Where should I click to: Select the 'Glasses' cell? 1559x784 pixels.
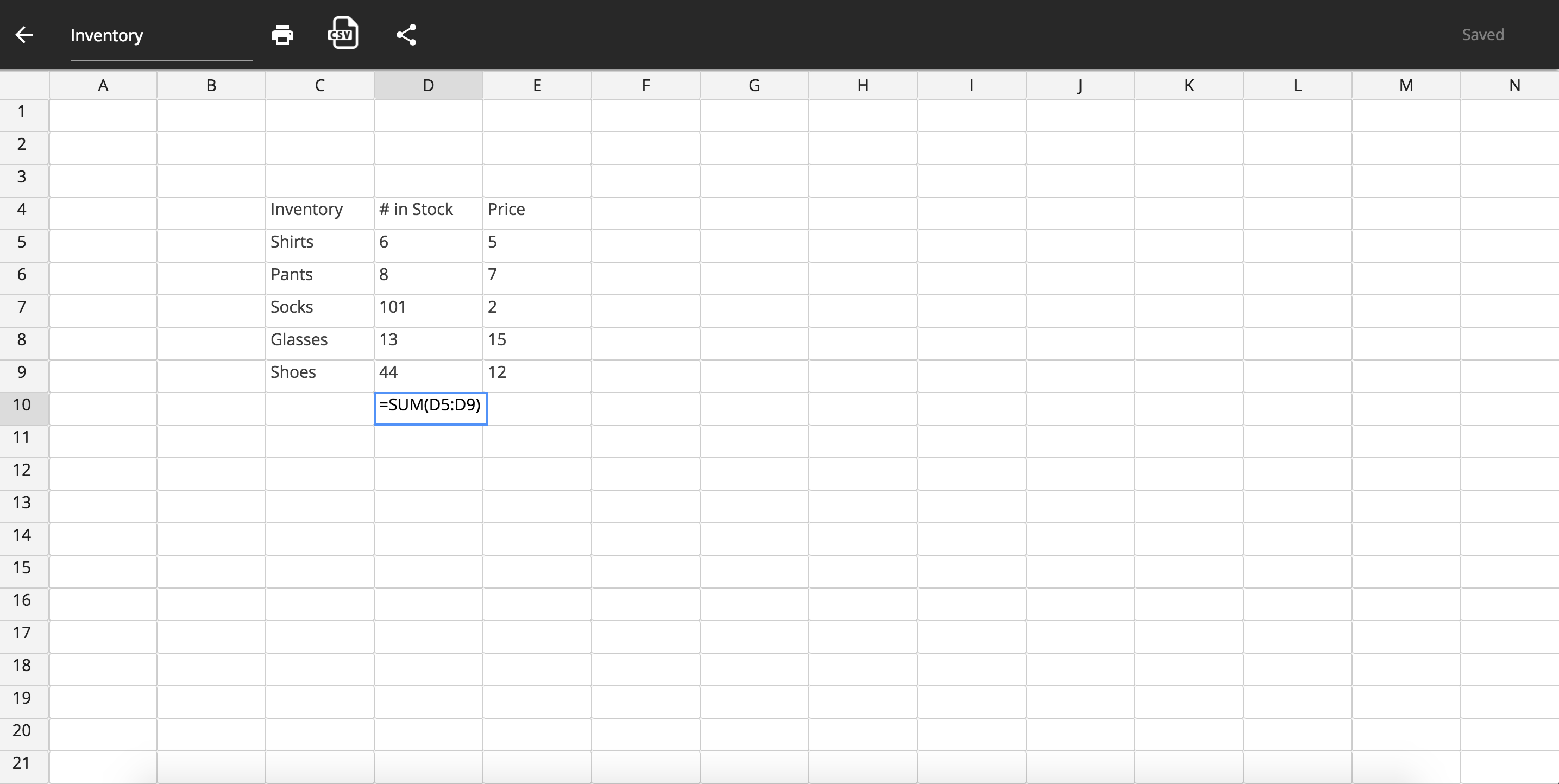pyautogui.click(x=319, y=343)
